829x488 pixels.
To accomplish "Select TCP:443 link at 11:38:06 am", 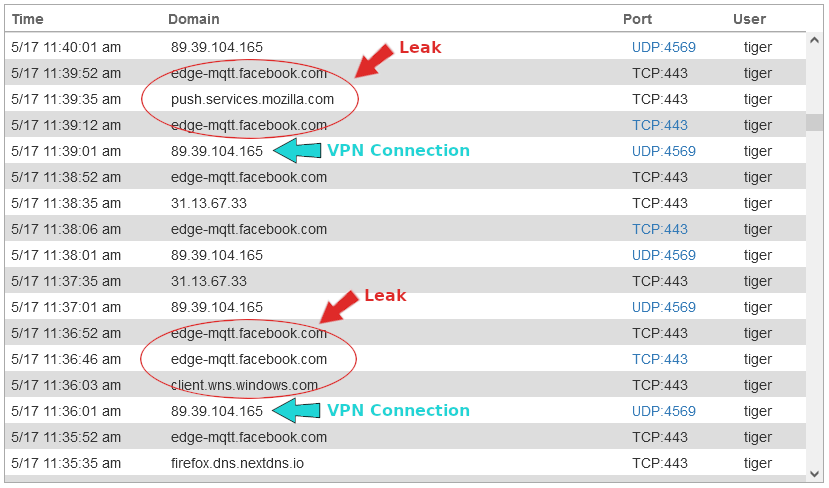I will point(660,229).
